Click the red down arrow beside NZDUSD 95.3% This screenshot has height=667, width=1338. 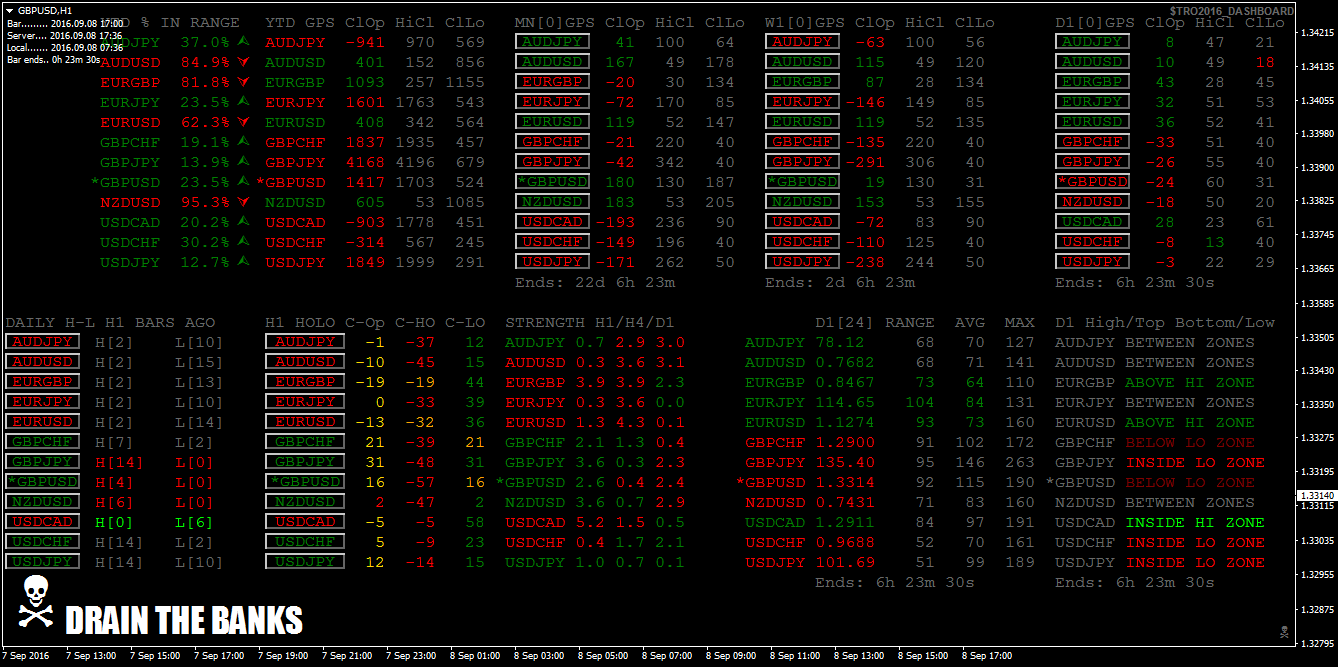[x=243, y=202]
